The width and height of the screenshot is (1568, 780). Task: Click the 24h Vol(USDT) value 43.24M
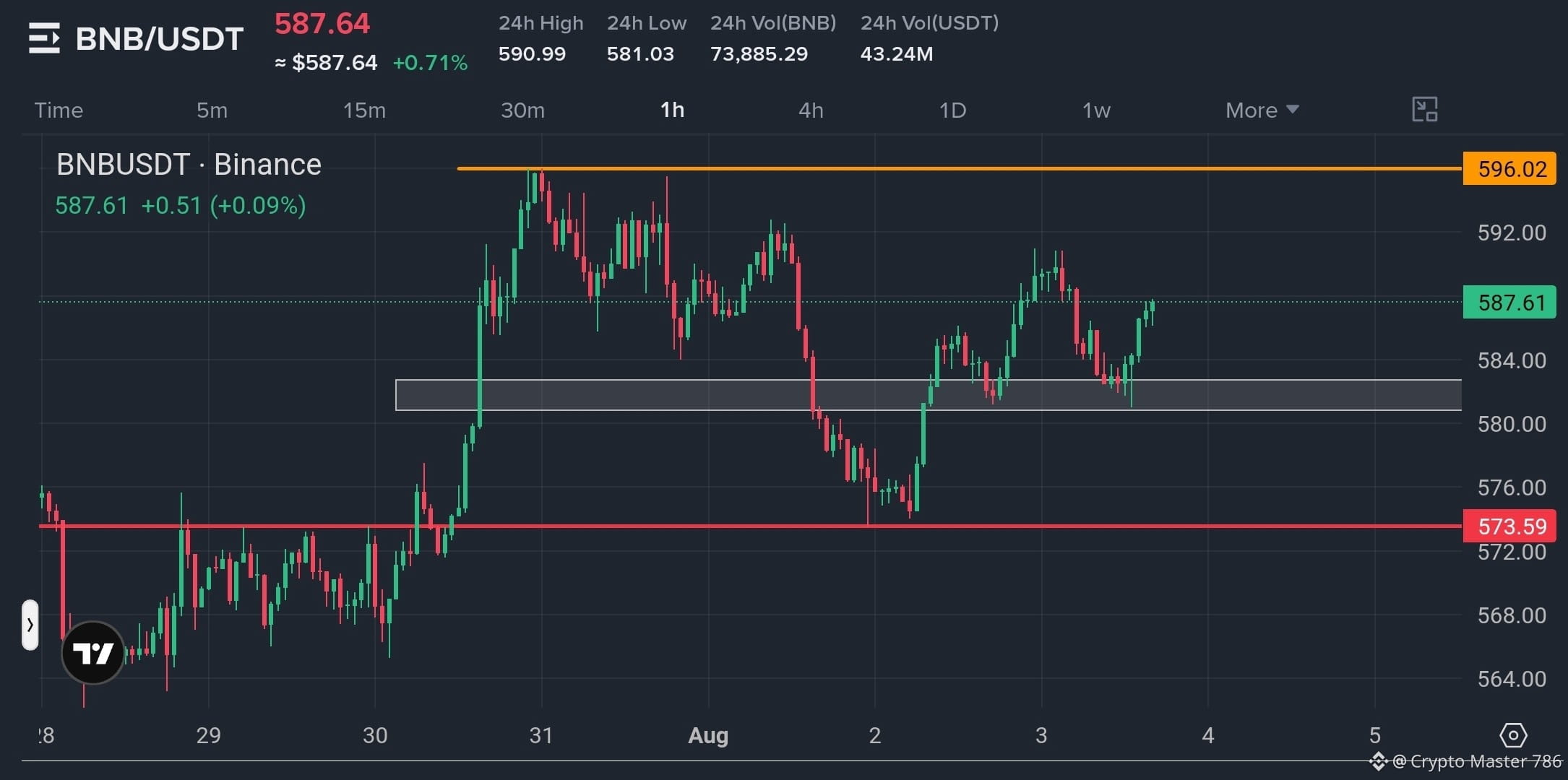[897, 54]
